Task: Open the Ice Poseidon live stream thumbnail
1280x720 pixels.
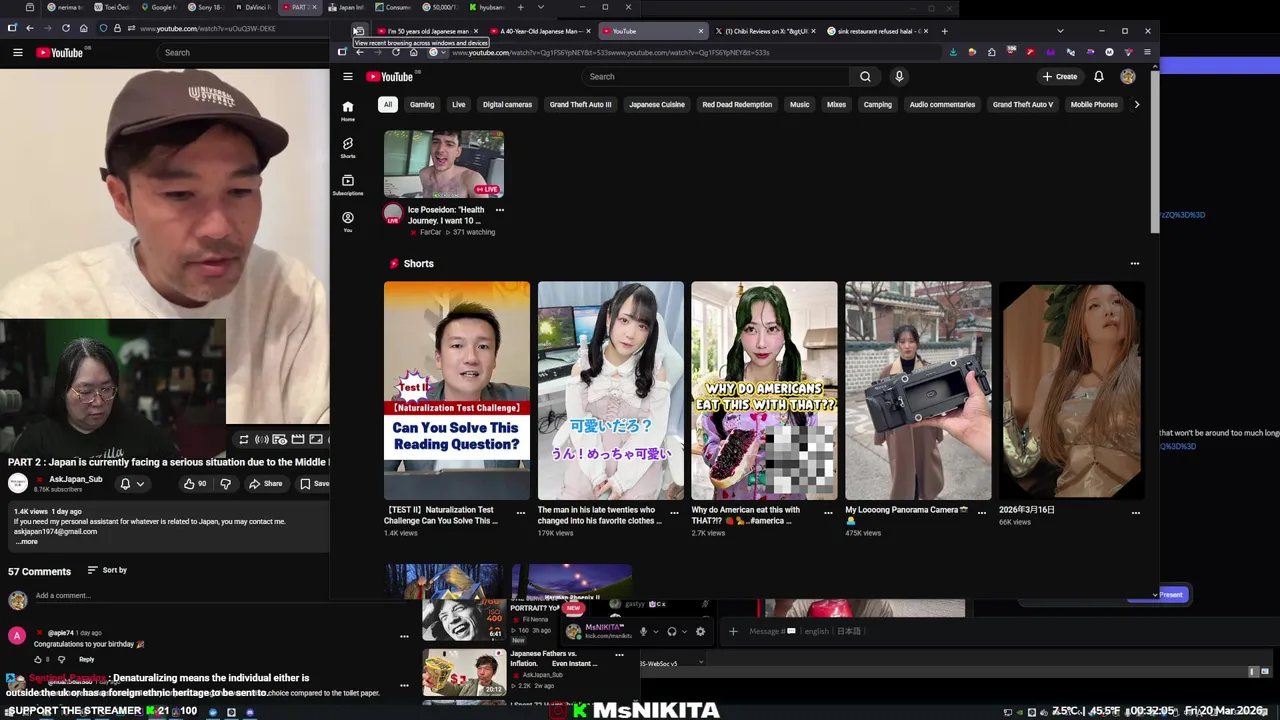Action: coord(444,164)
